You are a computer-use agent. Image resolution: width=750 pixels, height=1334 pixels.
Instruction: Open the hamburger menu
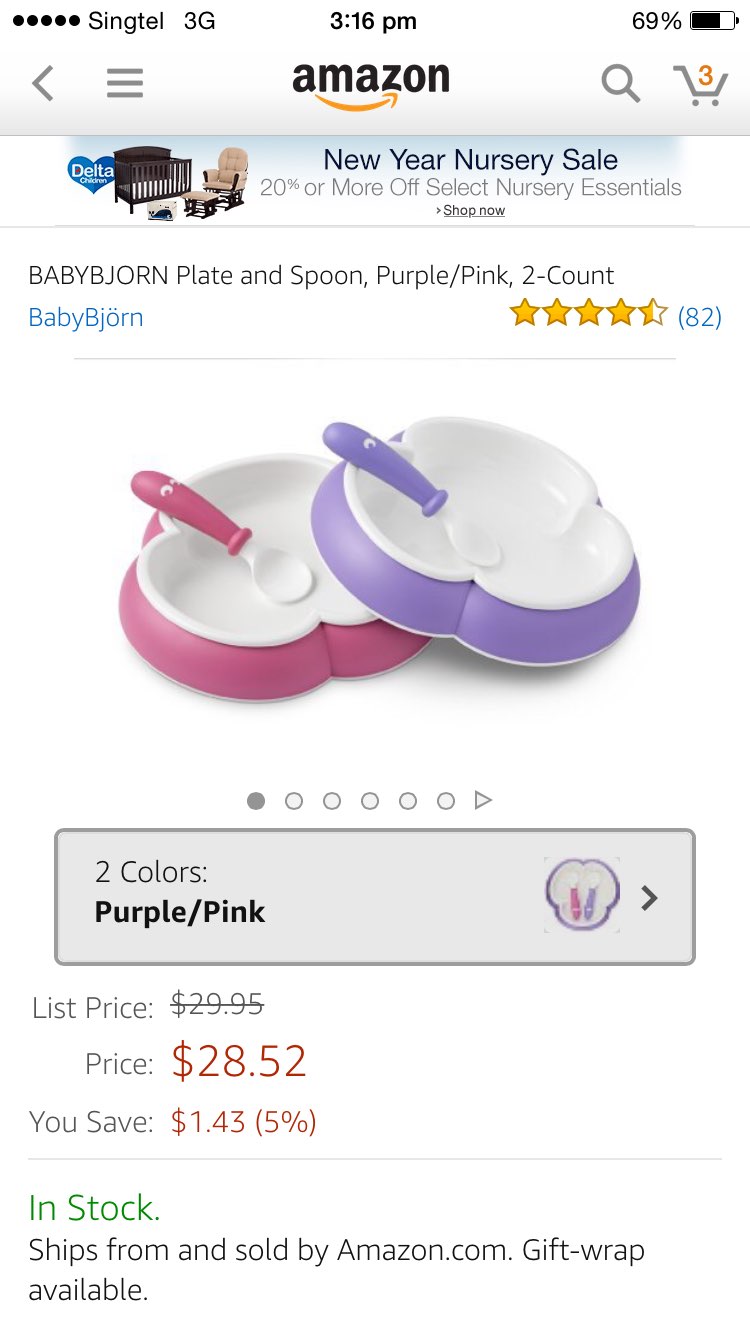point(125,83)
